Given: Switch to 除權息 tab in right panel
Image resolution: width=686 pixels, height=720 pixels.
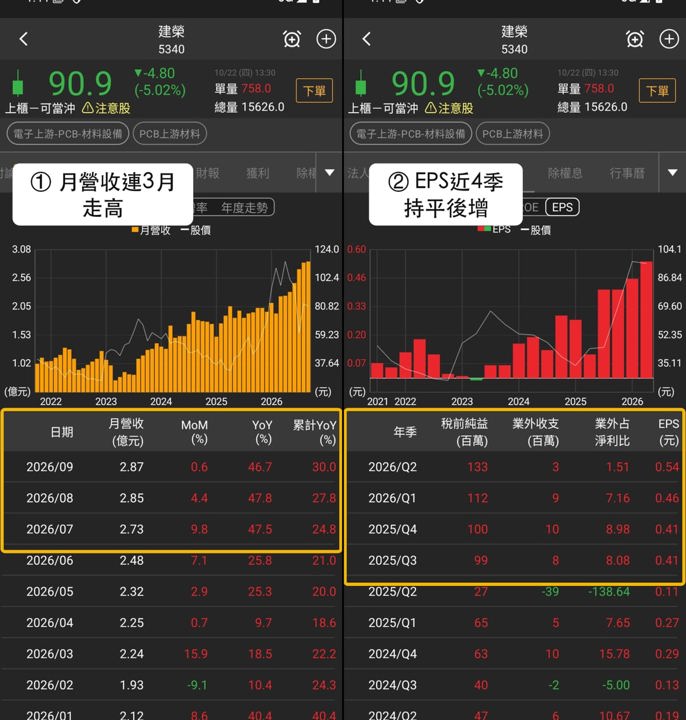Looking at the screenshot, I should tap(565, 173).
